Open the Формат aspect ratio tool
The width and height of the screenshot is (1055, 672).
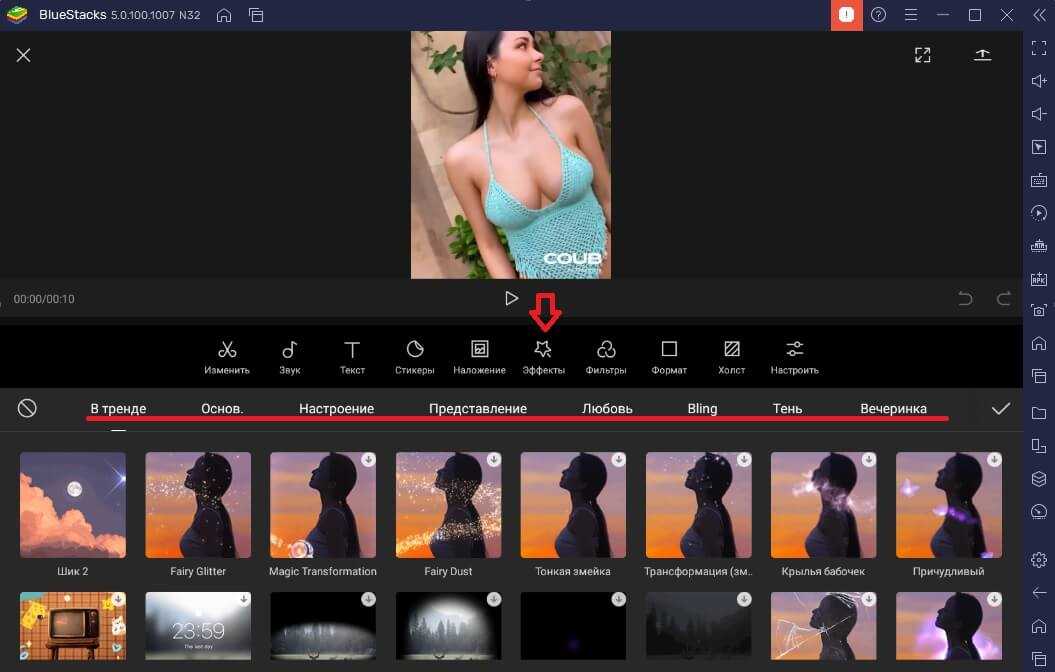click(x=669, y=356)
